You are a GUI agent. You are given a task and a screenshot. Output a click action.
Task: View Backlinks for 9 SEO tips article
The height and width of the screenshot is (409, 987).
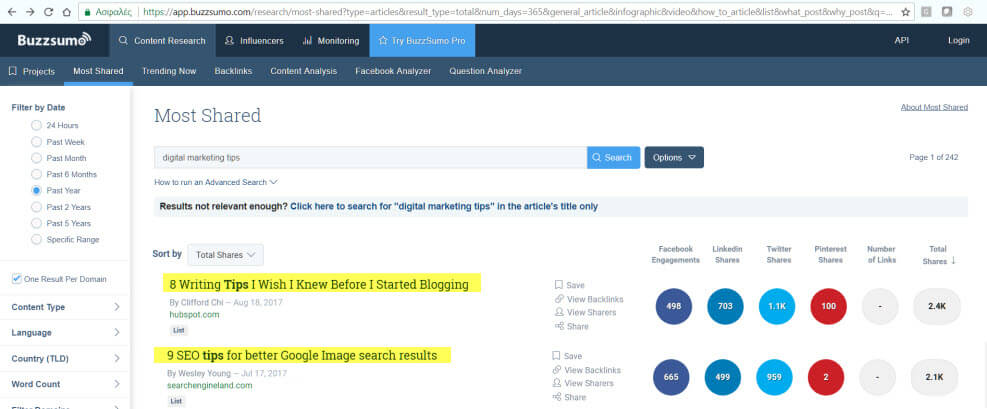pyautogui.click(x=586, y=370)
